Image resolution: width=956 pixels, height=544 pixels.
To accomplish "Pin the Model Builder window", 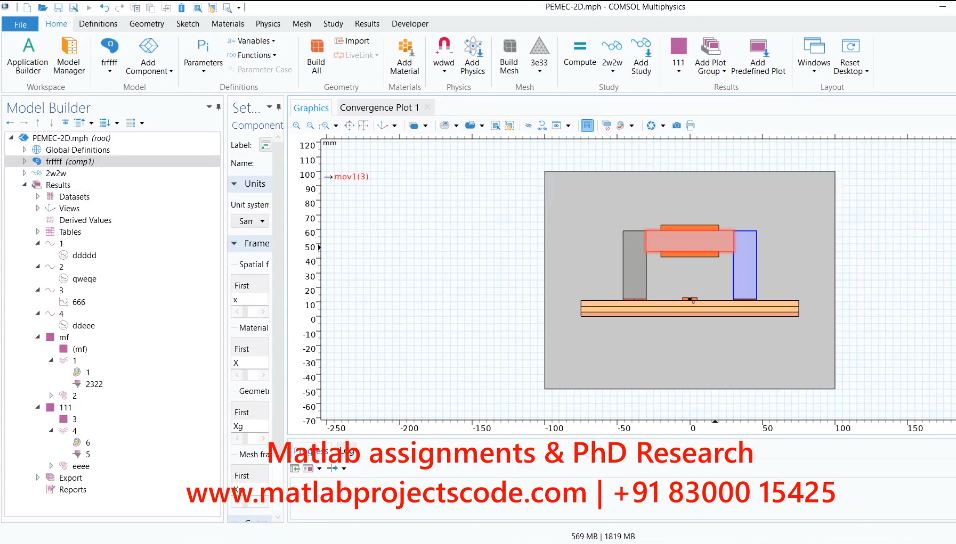I will click(x=218, y=107).
